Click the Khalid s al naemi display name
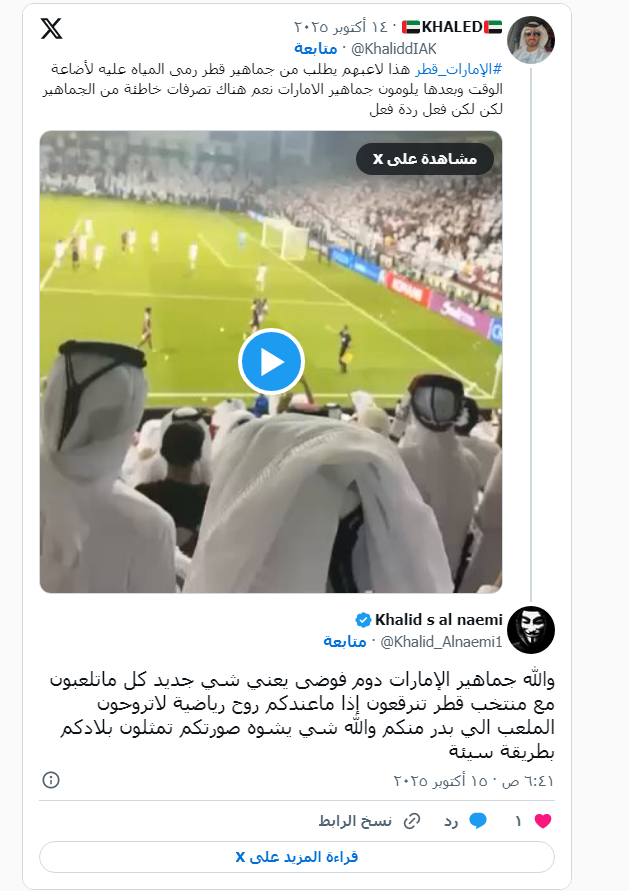The height and width of the screenshot is (891, 629). click(439, 619)
